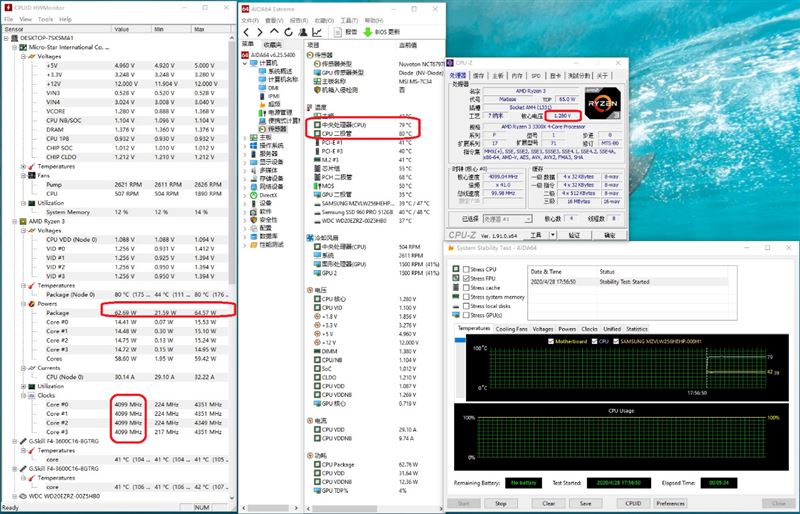Click the 网络设备 network tree icon

click(x=254, y=187)
